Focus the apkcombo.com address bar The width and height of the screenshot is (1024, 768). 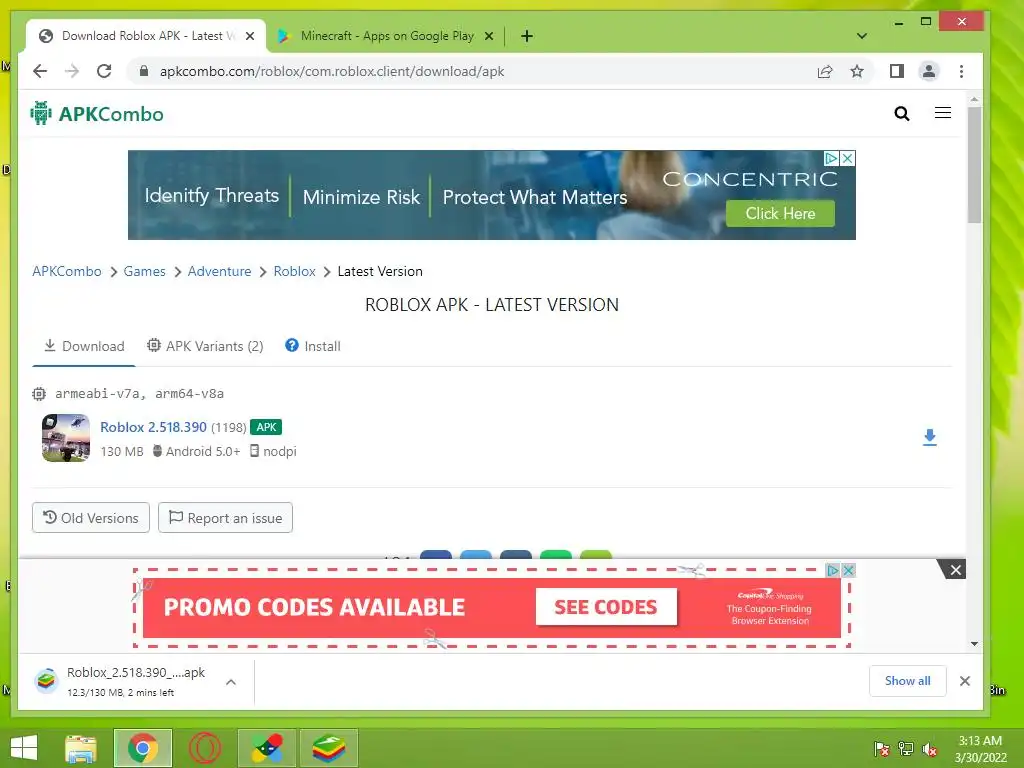click(470, 71)
